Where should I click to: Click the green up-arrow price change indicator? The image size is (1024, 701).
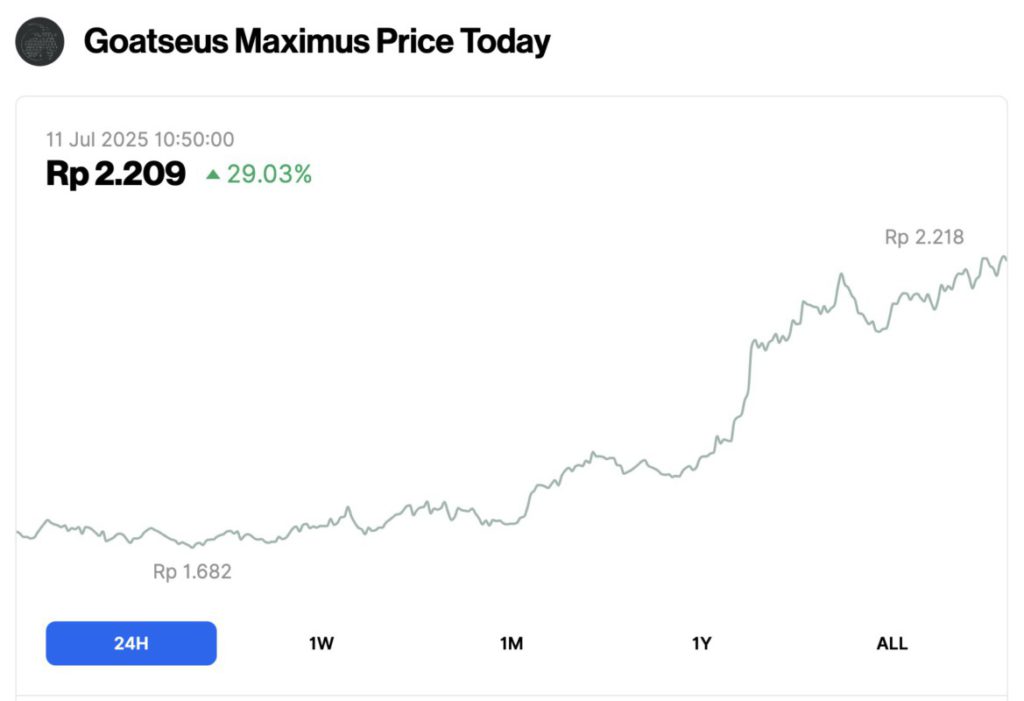[x=212, y=174]
